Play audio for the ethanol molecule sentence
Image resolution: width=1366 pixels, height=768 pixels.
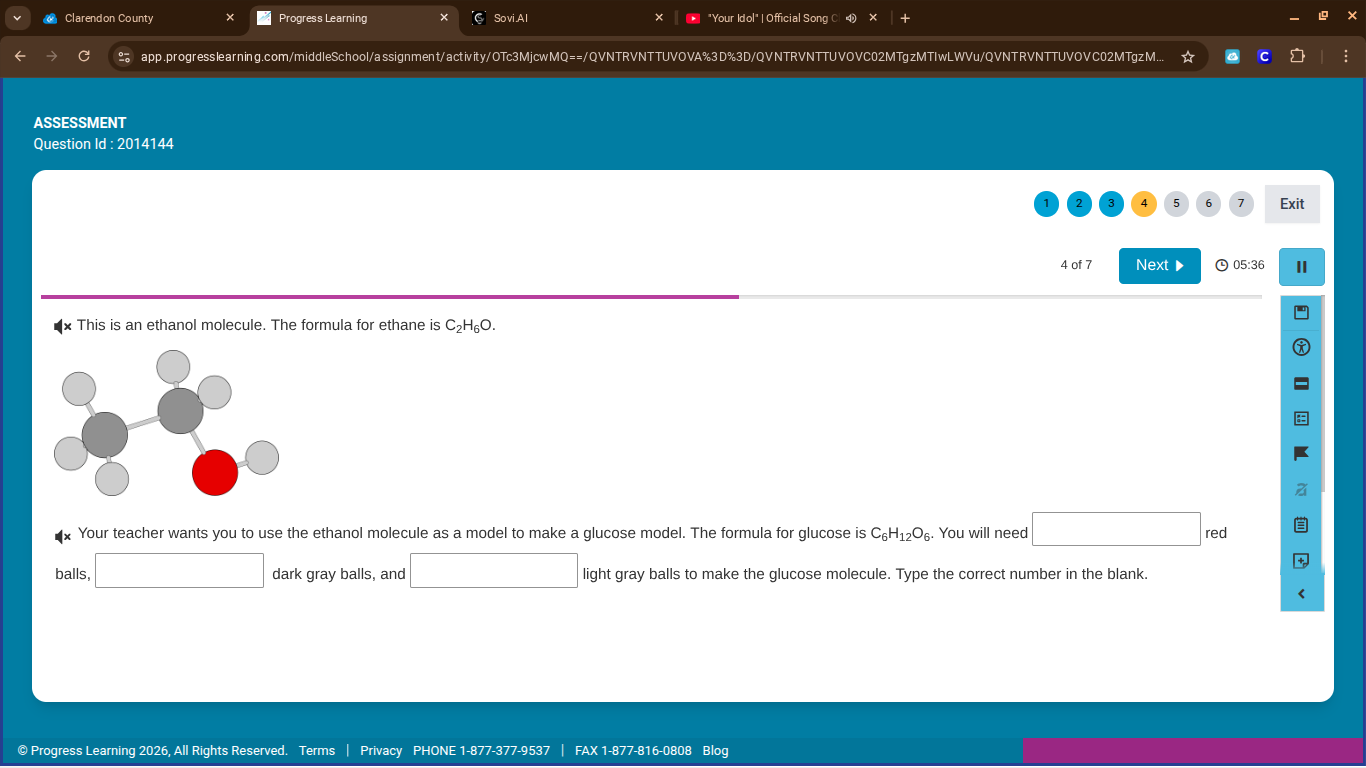click(x=63, y=326)
